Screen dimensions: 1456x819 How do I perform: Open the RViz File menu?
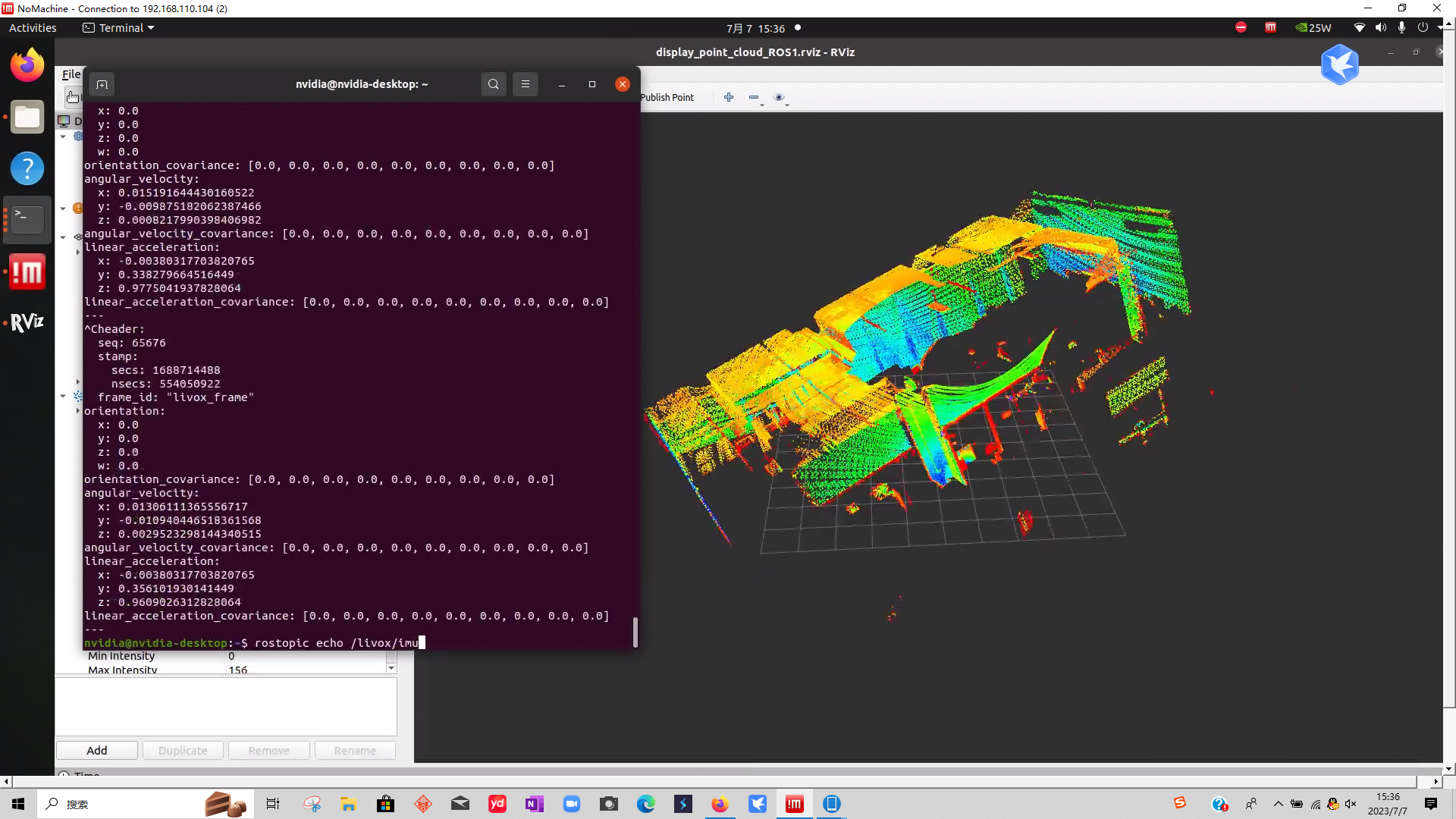click(x=71, y=74)
